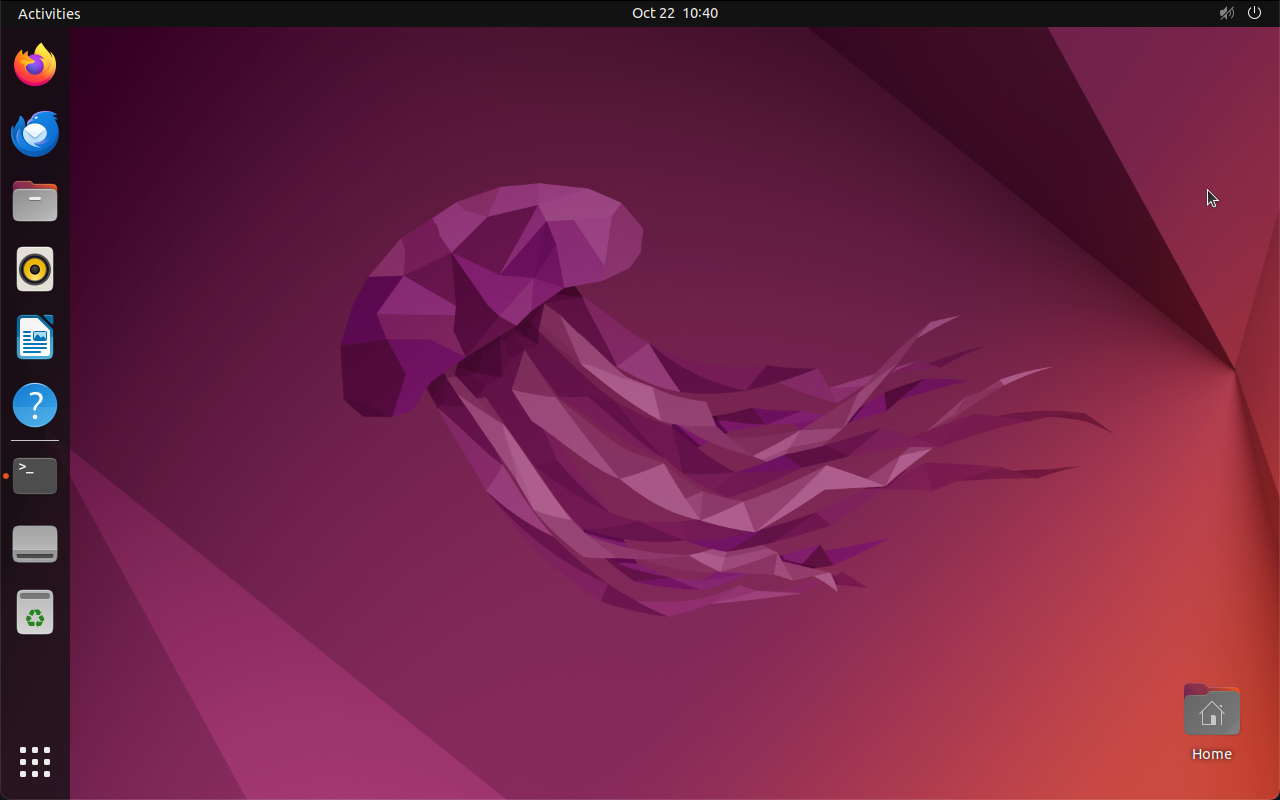The width and height of the screenshot is (1280, 800).
Task: Click the orange running indicator beside Terminal
Action: (4, 477)
